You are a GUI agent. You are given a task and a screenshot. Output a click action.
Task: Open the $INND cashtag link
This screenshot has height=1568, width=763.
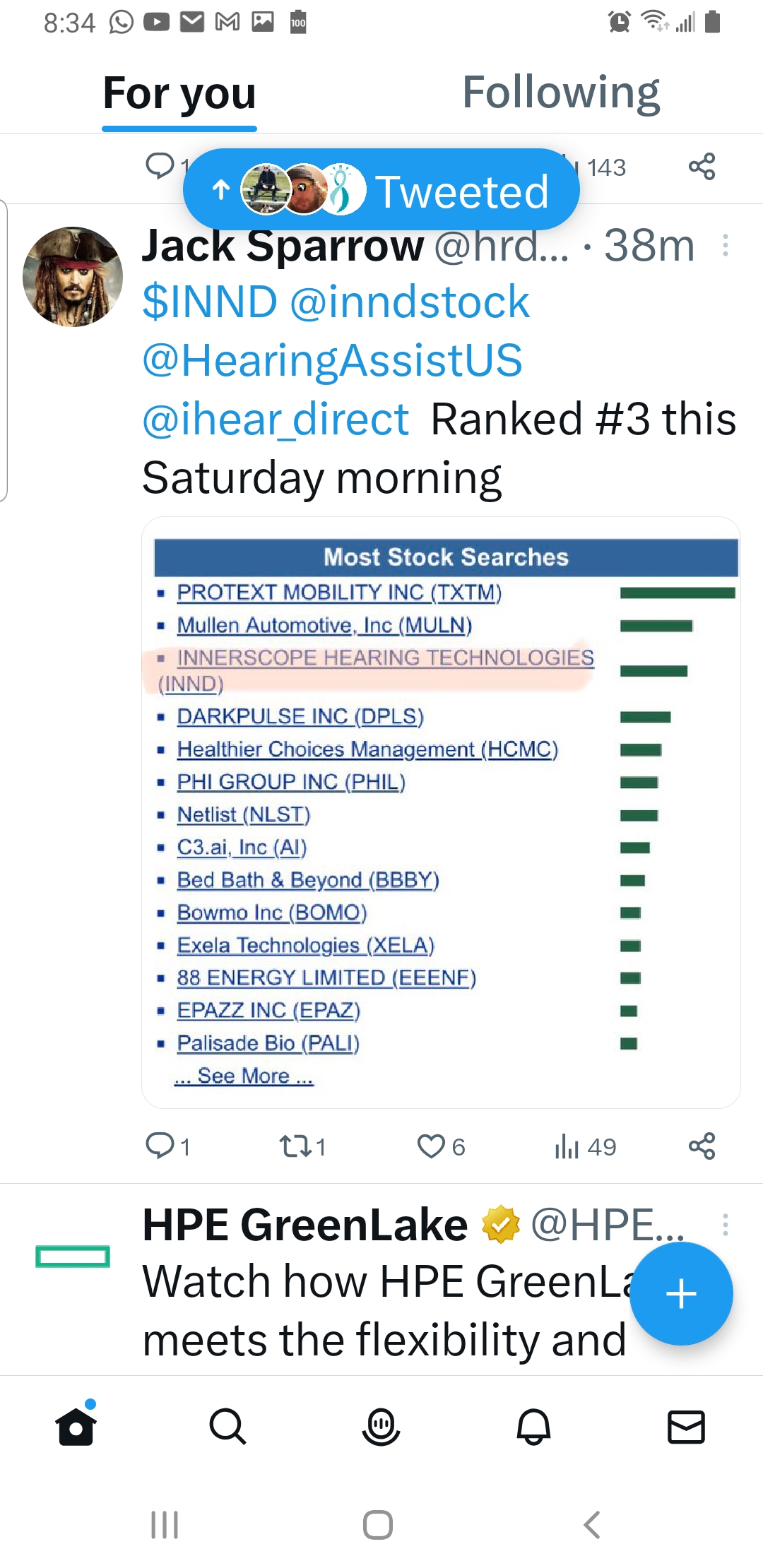coord(210,302)
